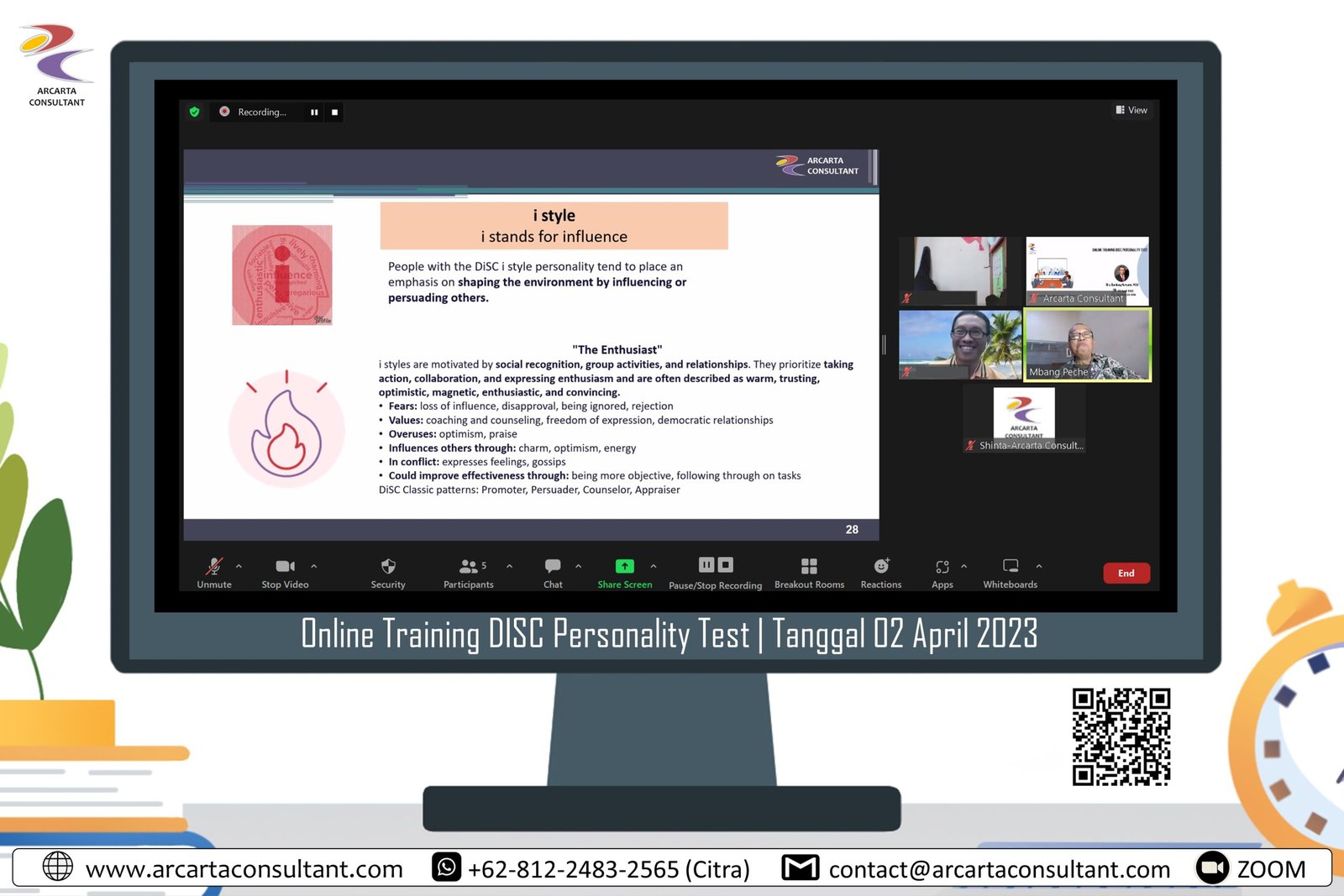Screen dimensions: 1344x896
Task: Pause the recording in top bar
Action: coord(314,113)
